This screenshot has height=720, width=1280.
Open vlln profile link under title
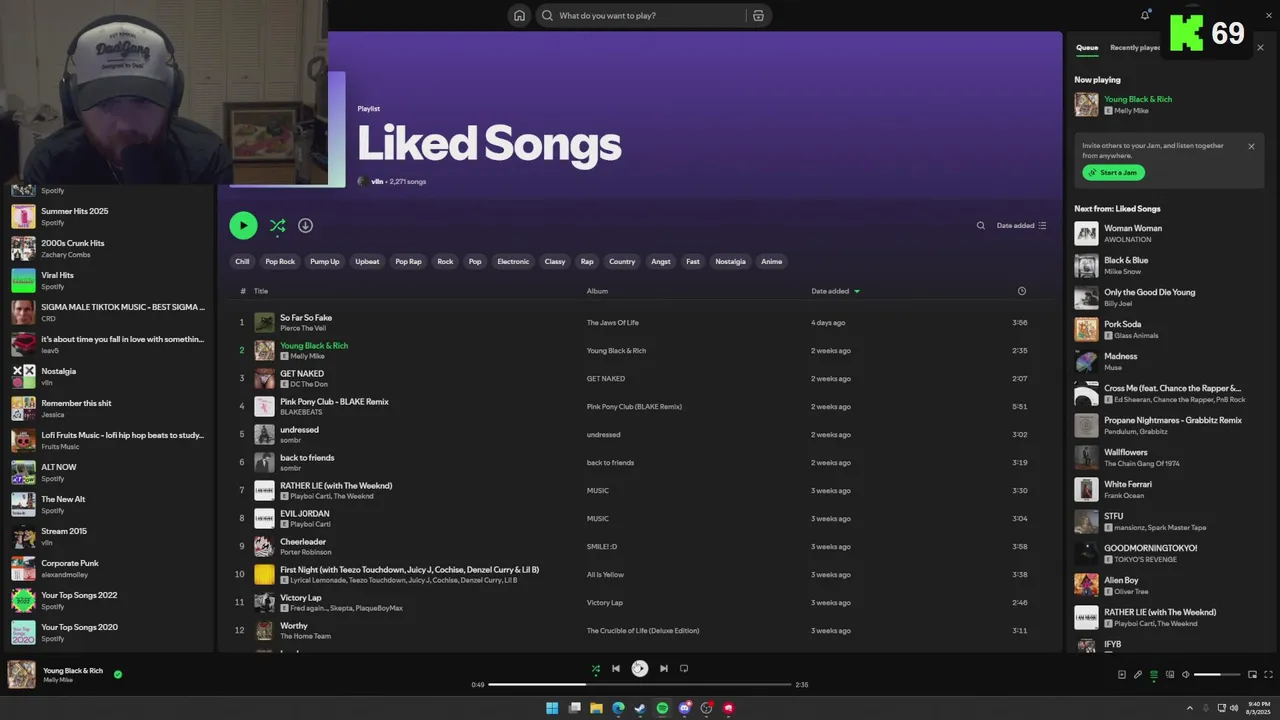pyautogui.click(x=377, y=181)
